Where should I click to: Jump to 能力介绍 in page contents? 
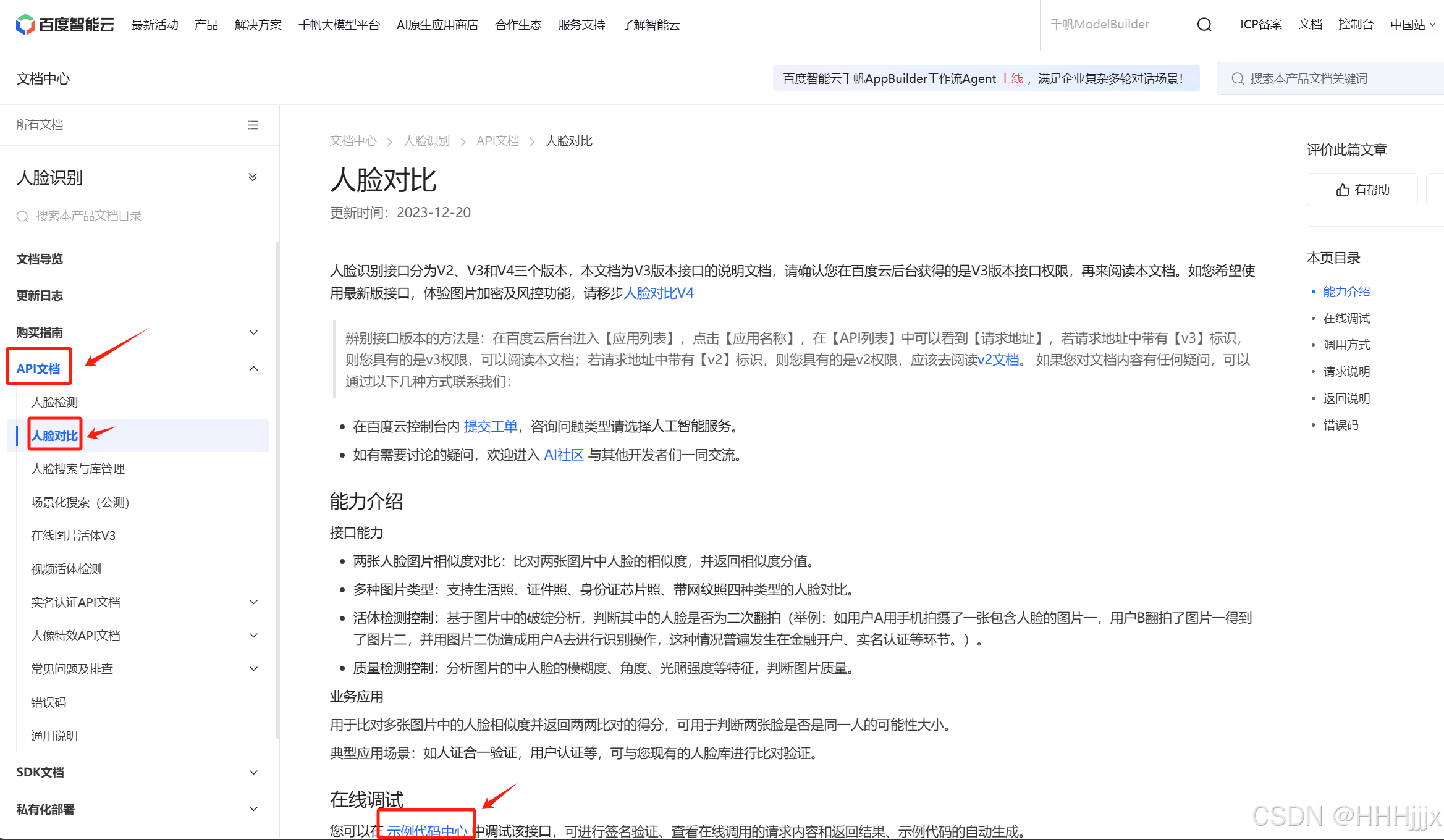click(x=1346, y=292)
